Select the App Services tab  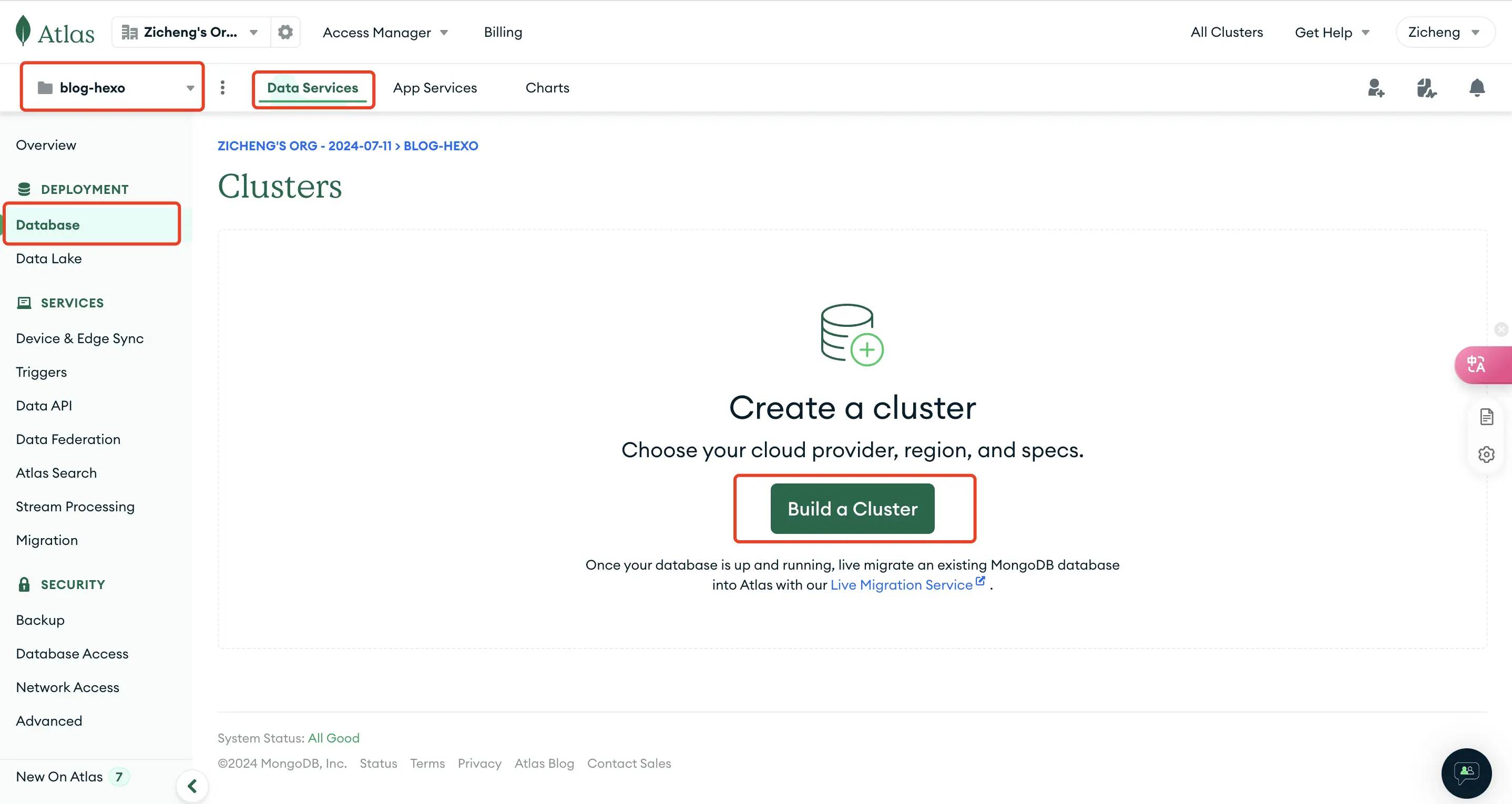[x=435, y=88]
